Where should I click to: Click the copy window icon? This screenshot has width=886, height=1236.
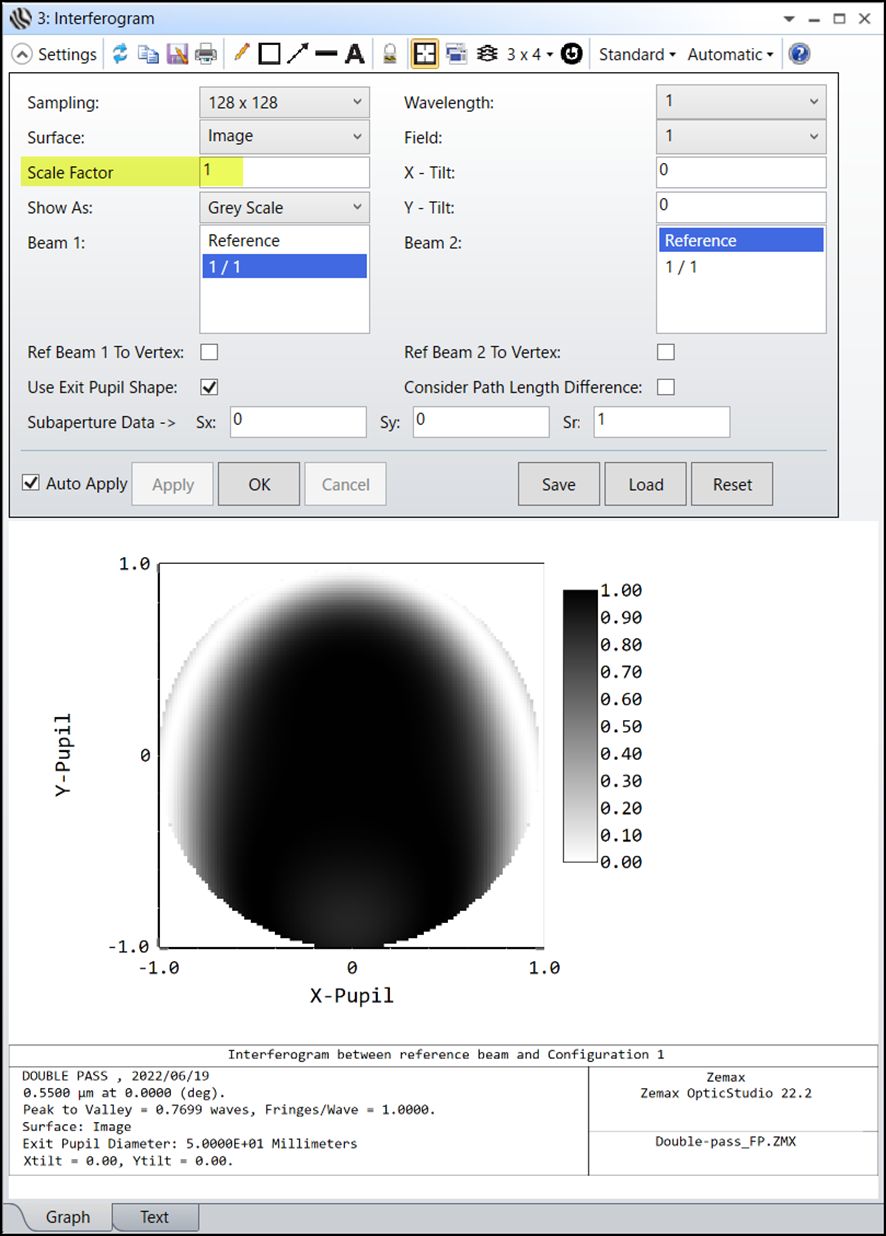148,54
